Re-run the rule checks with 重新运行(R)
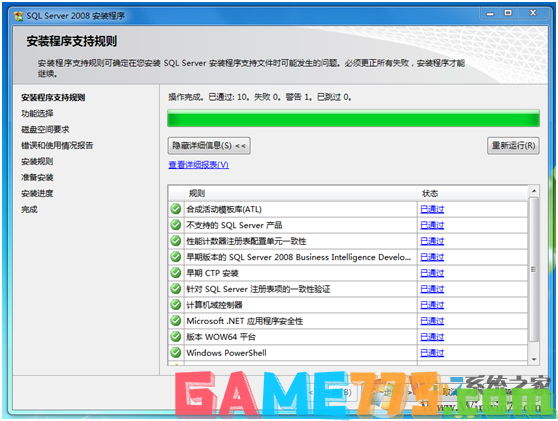 pyautogui.click(x=513, y=146)
